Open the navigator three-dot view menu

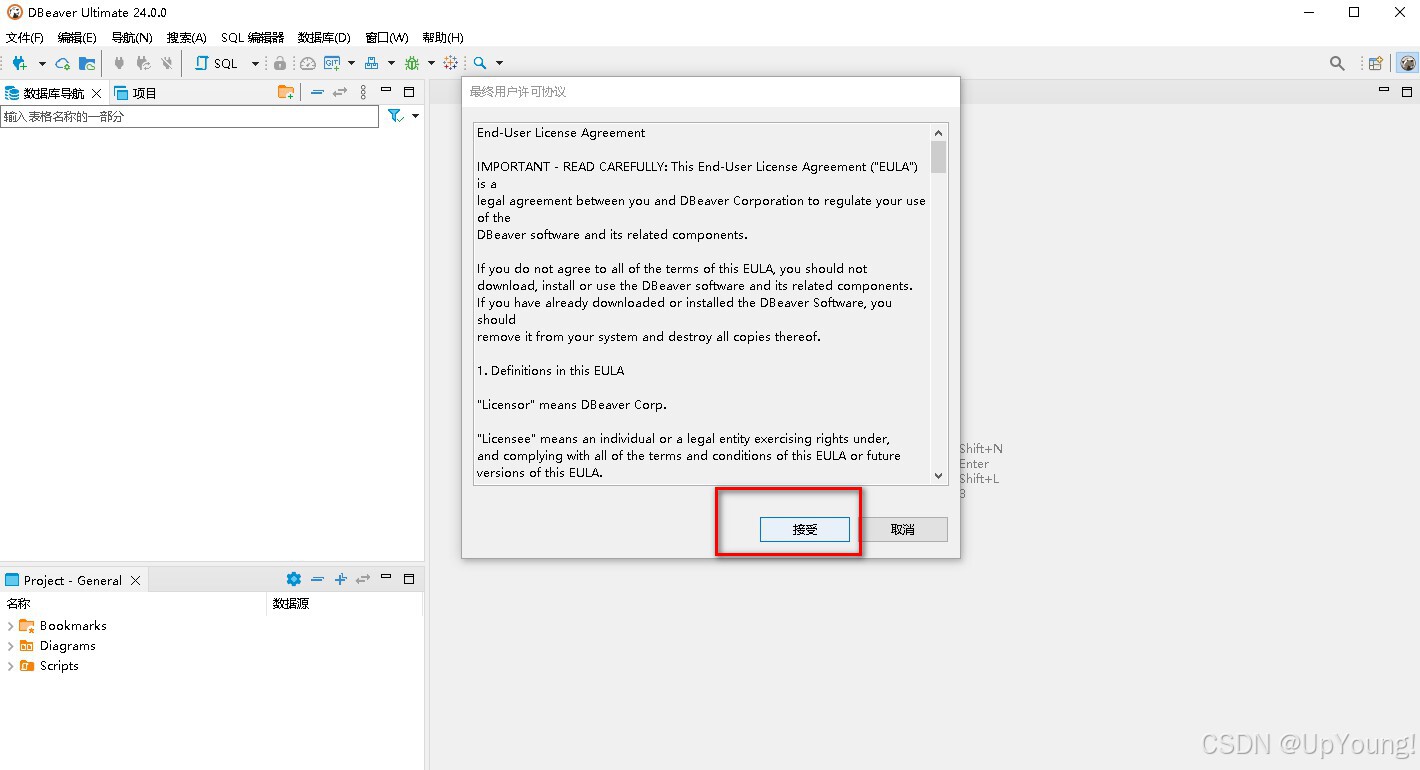click(x=363, y=92)
